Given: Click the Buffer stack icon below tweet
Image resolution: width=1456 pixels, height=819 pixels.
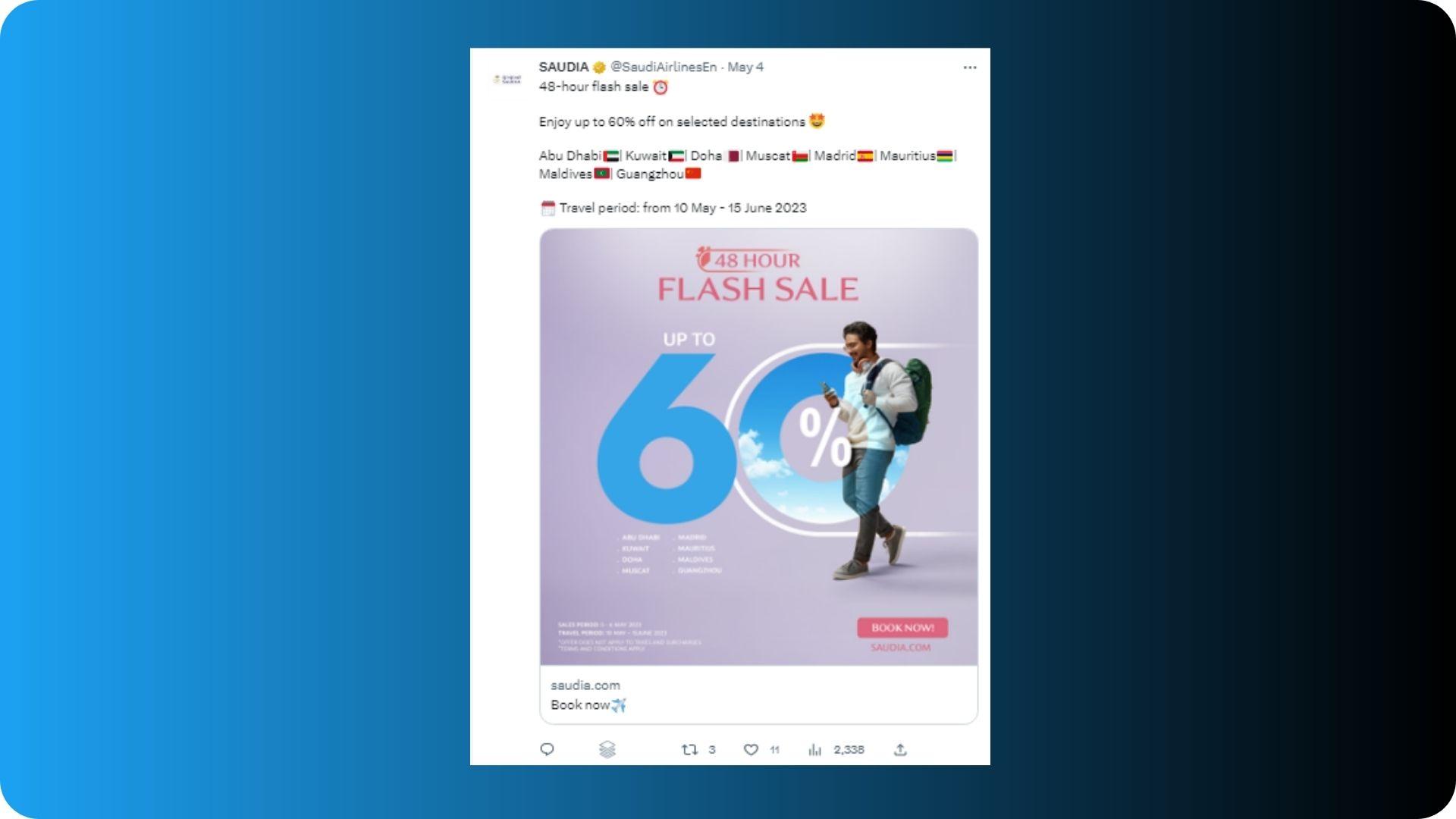Looking at the screenshot, I should (607, 749).
